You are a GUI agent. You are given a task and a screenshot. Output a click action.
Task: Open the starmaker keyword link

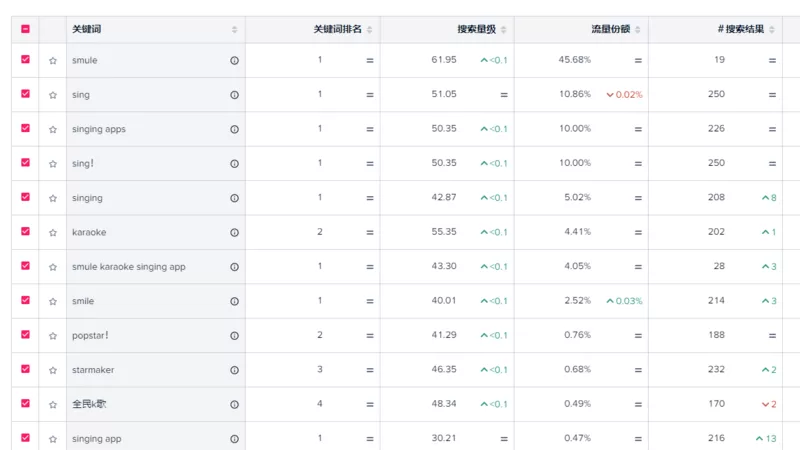click(x=93, y=370)
